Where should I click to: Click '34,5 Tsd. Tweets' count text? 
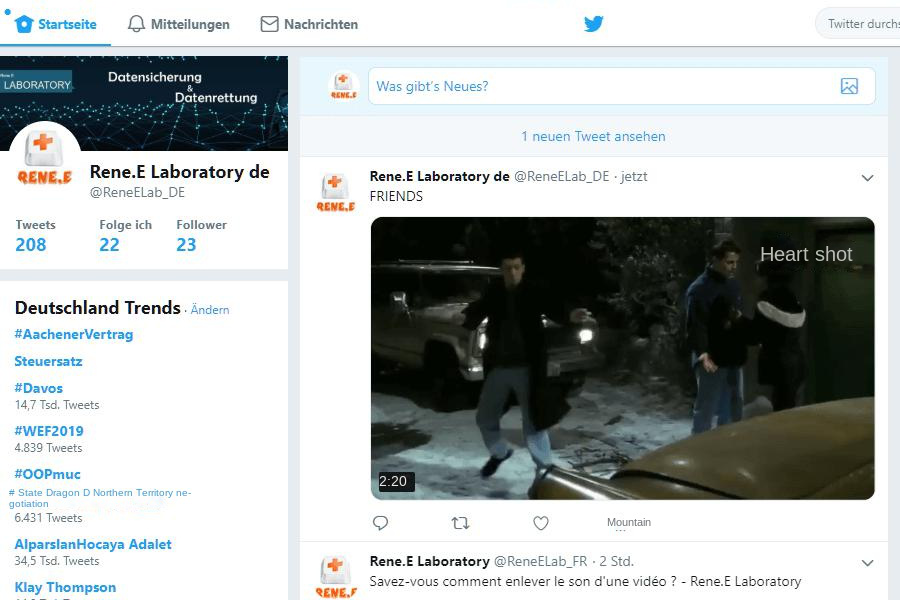coord(57,561)
